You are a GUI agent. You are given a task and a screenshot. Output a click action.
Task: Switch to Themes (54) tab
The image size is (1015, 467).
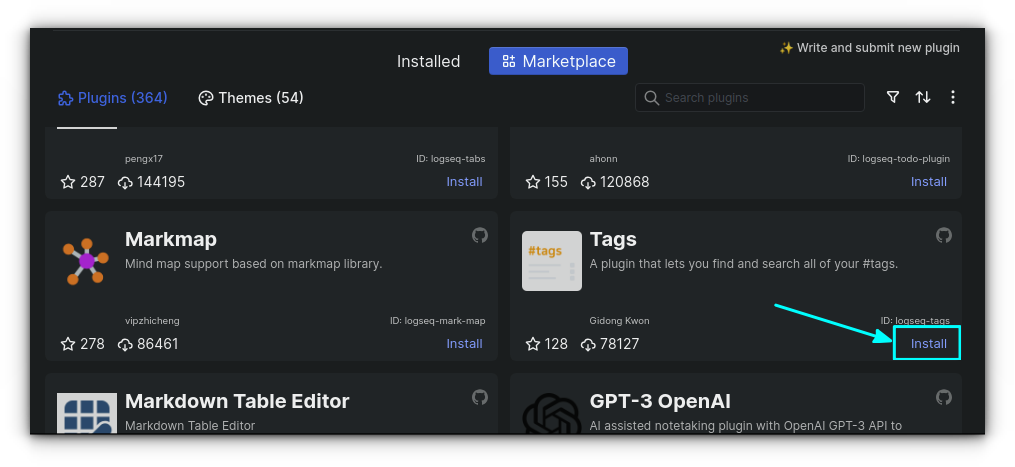(250, 98)
